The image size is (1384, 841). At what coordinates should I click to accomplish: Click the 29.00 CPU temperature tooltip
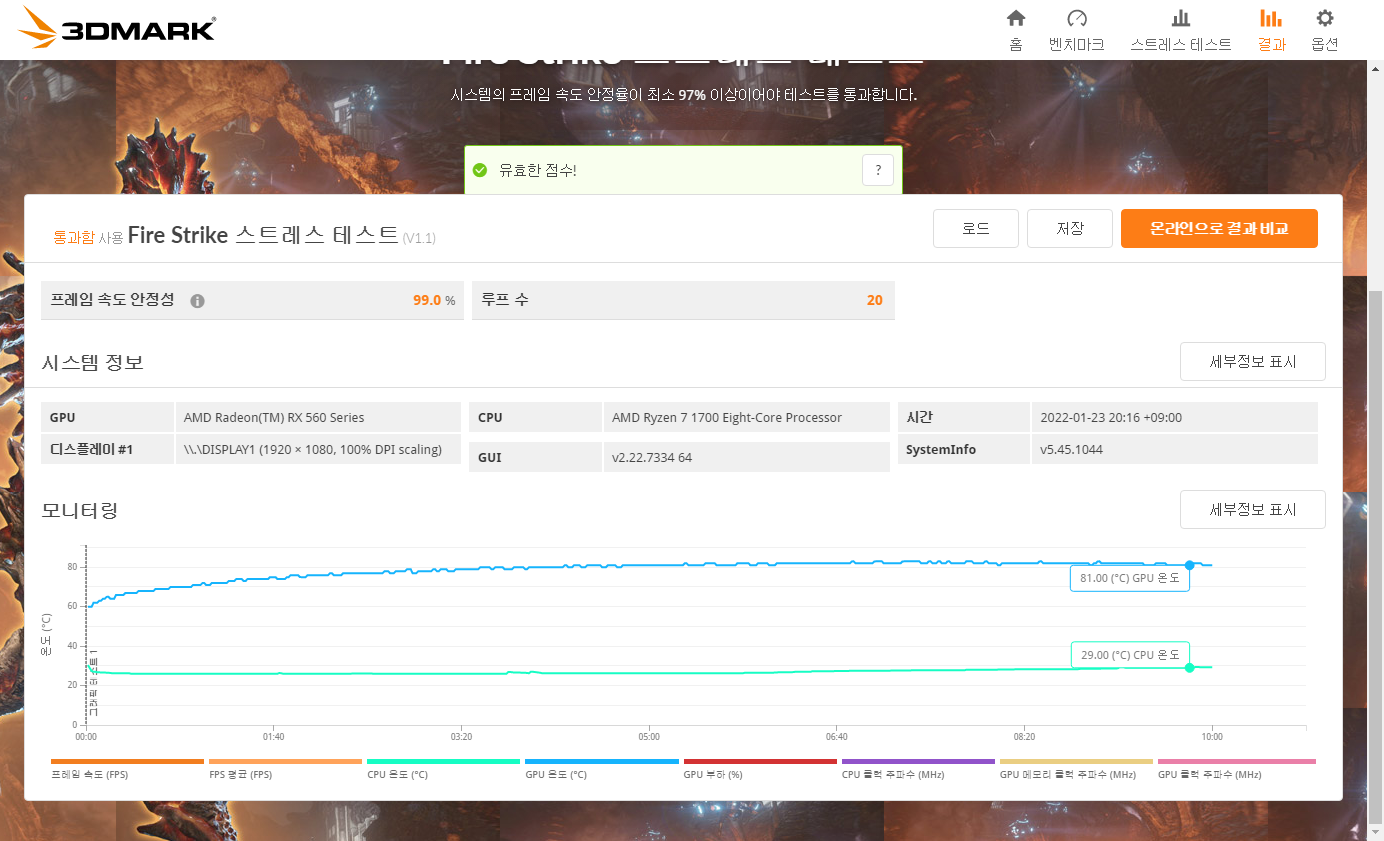pos(1130,655)
